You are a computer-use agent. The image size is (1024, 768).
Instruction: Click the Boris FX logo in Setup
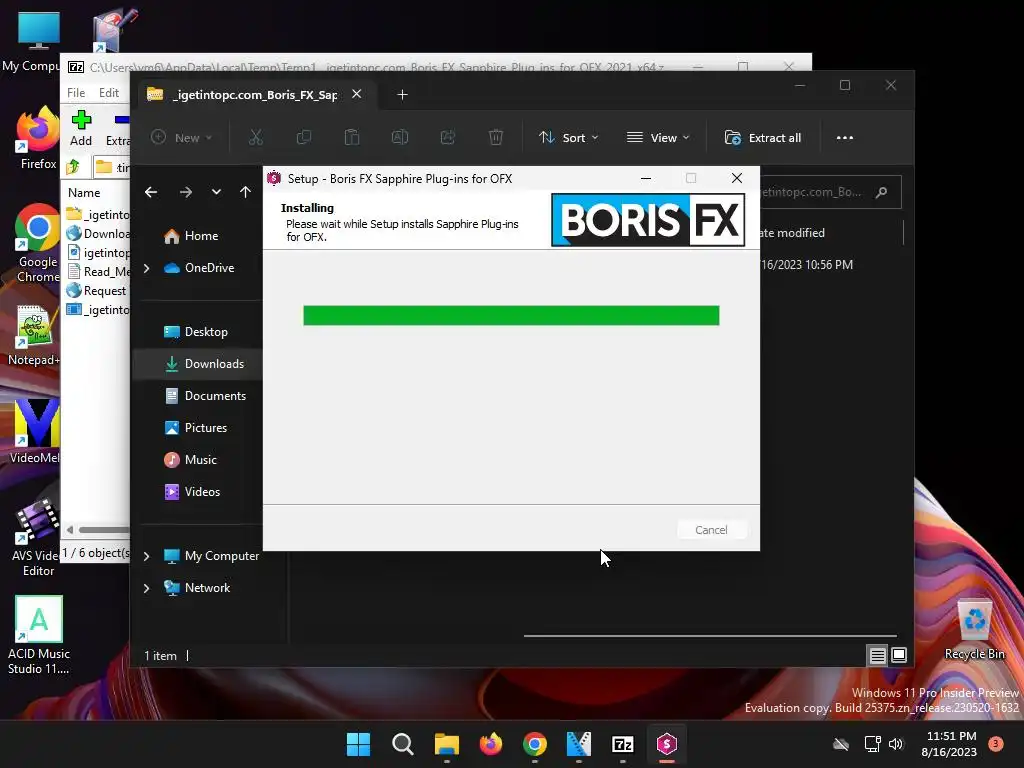pos(648,220)
